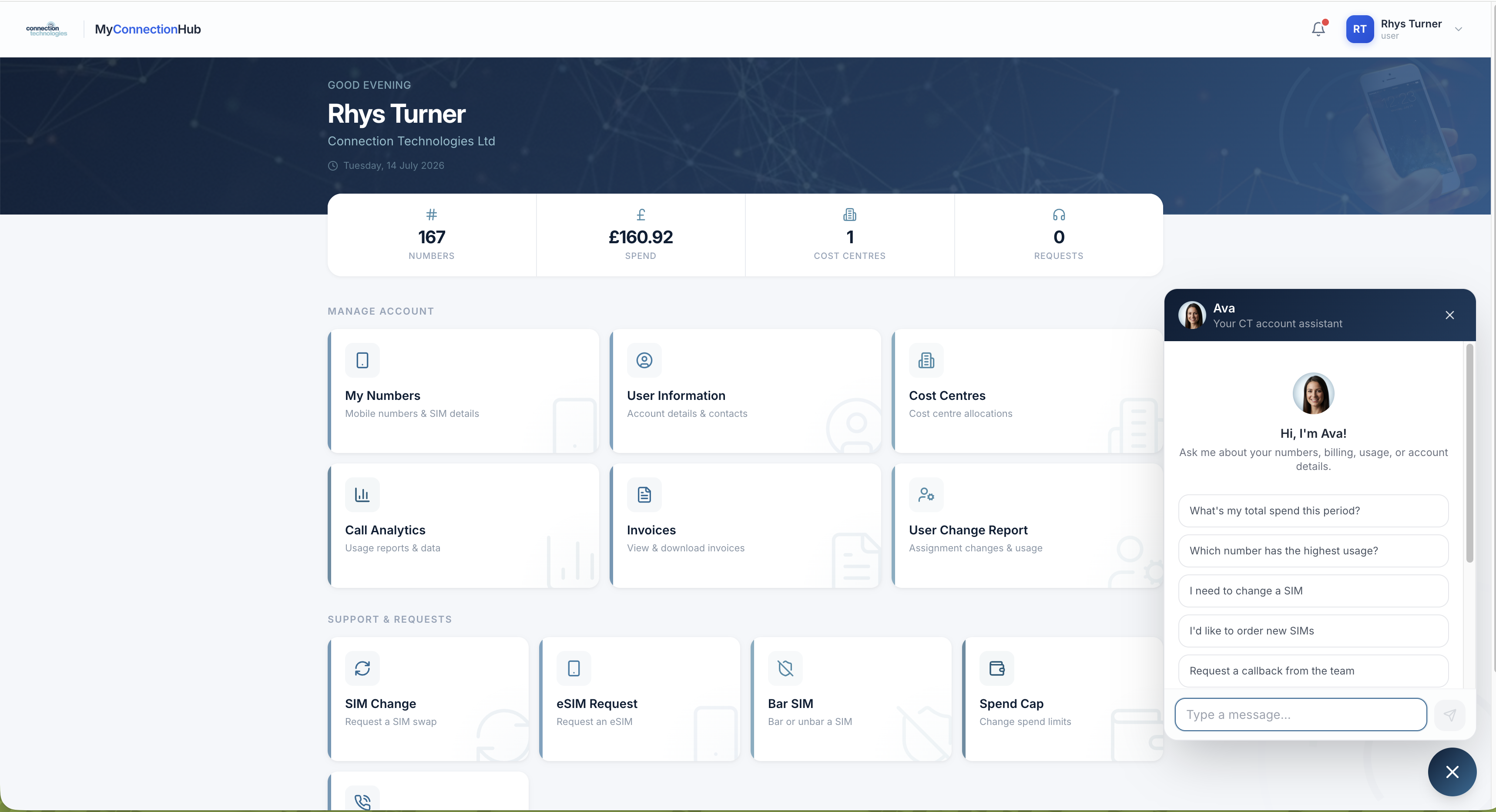Image resolution: width=1496 pixels, height=812 pixels.
Task: Open the Call Analytics card
Action: 463,526
